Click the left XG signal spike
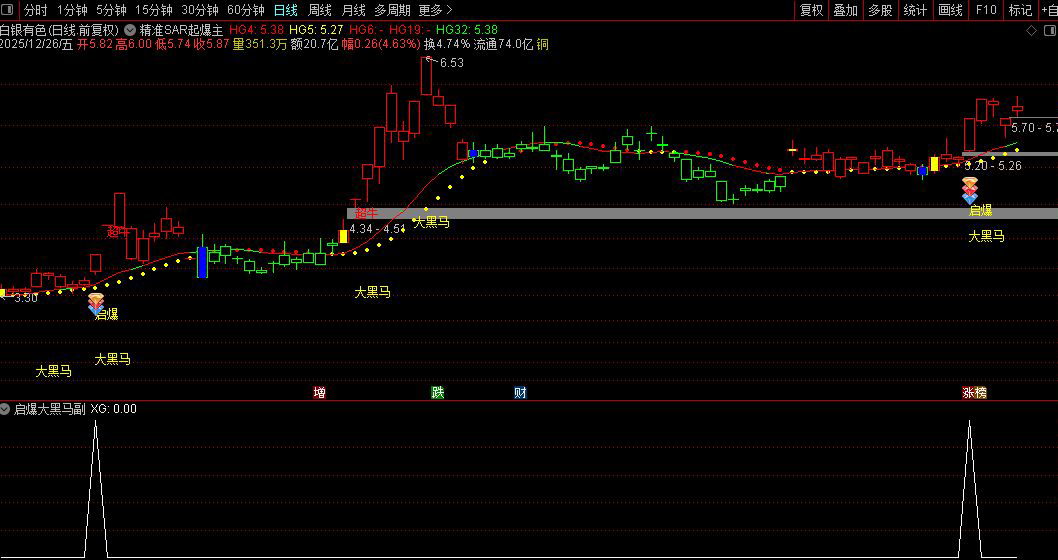Image resolution: width=1058 pixels, height=560 pixels. (x=96, y=488)
